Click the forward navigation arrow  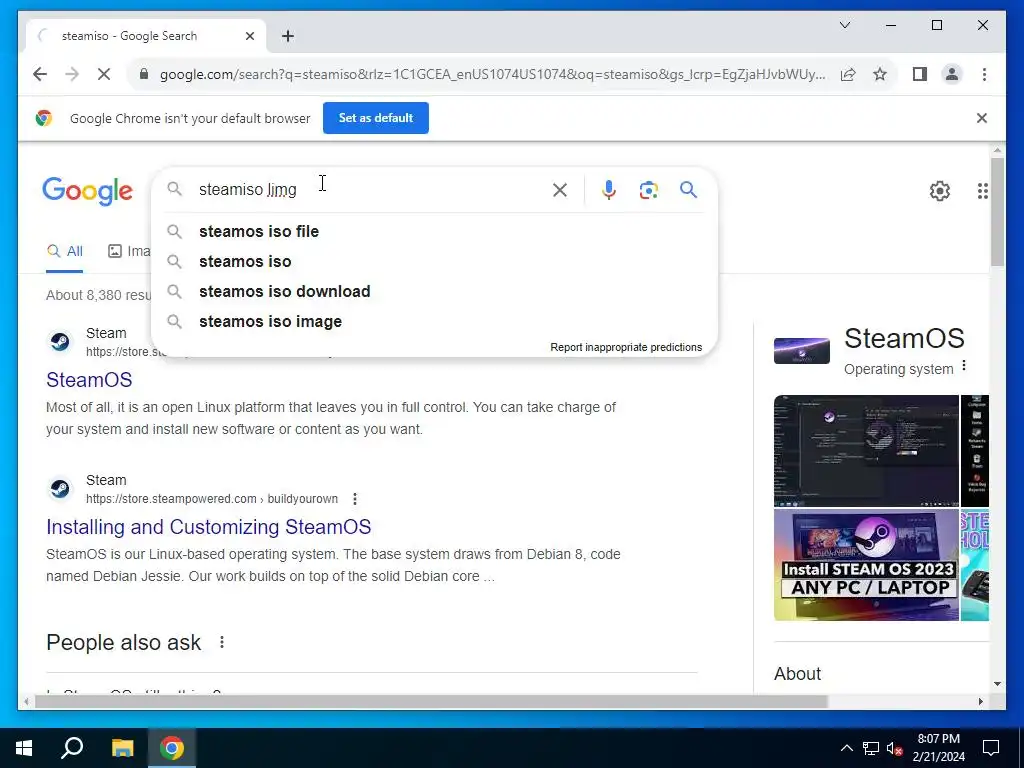pos(72,74)
